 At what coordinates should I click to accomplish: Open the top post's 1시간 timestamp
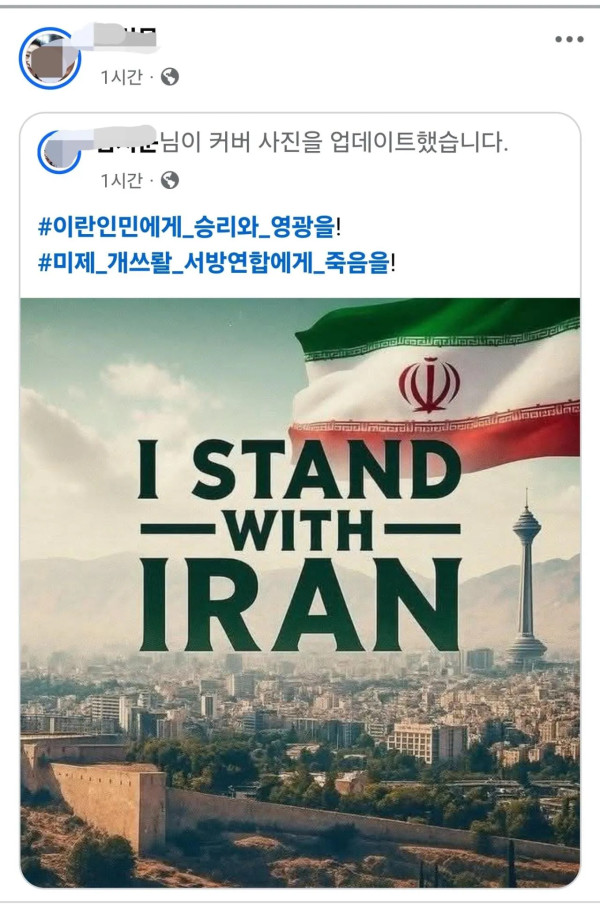pos(121,77)
